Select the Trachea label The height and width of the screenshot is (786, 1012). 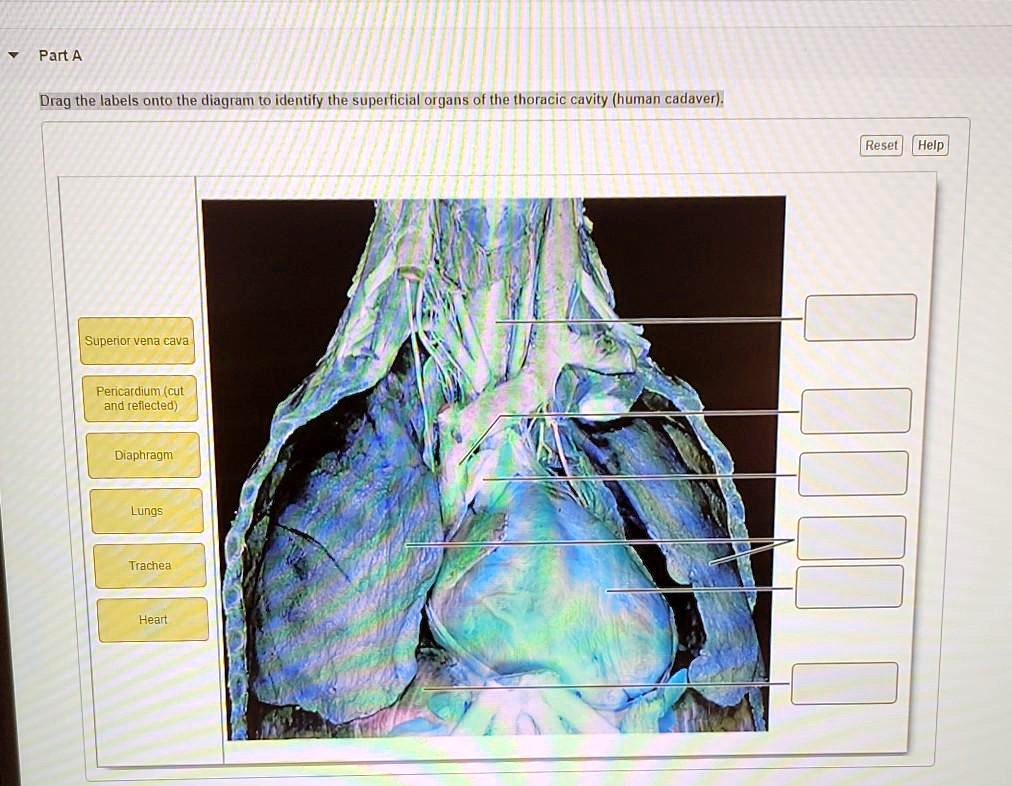click(149, 565)
